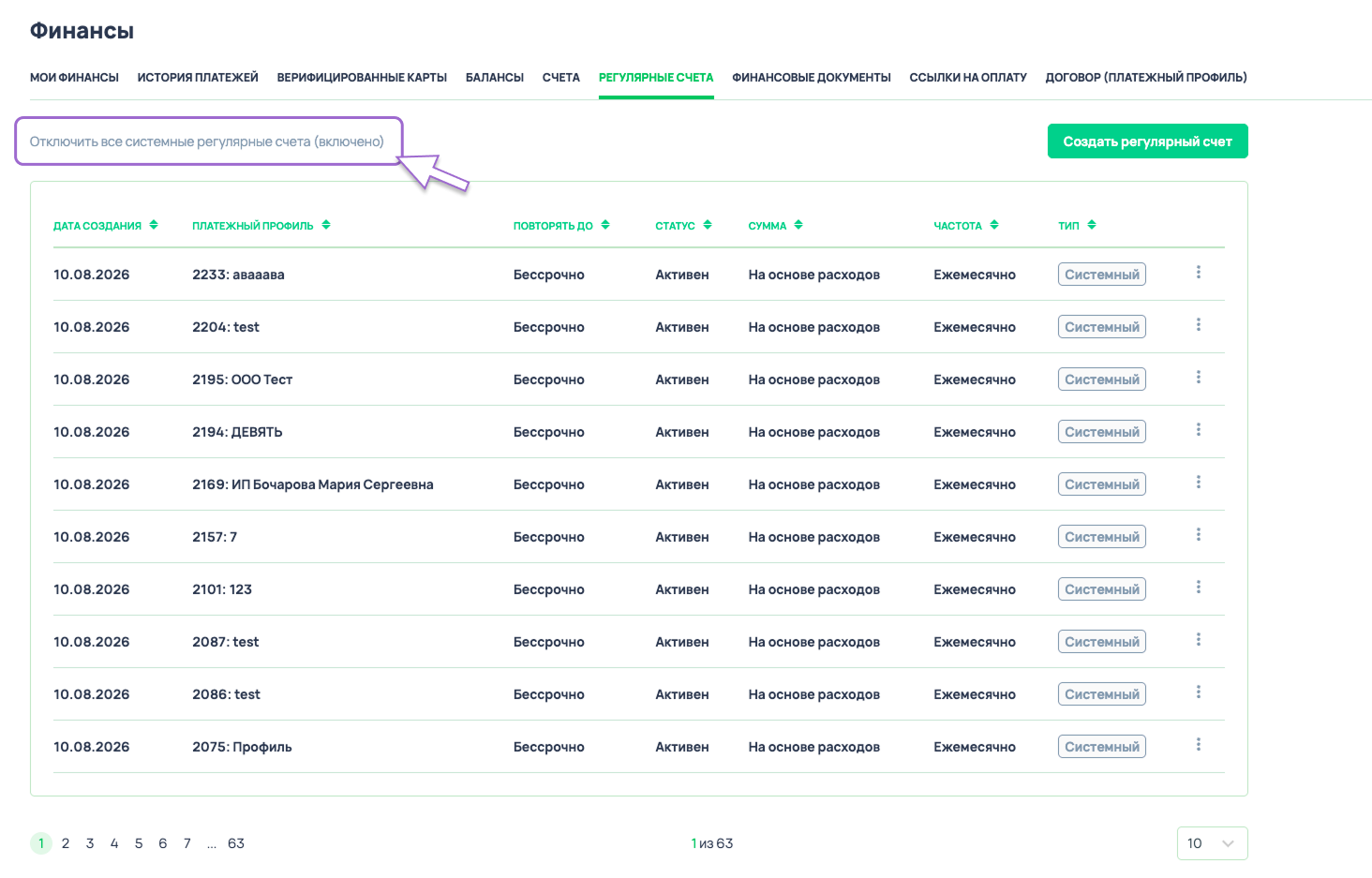Click the Финансы page heading

pyautogui.click(x=82, y=31)
